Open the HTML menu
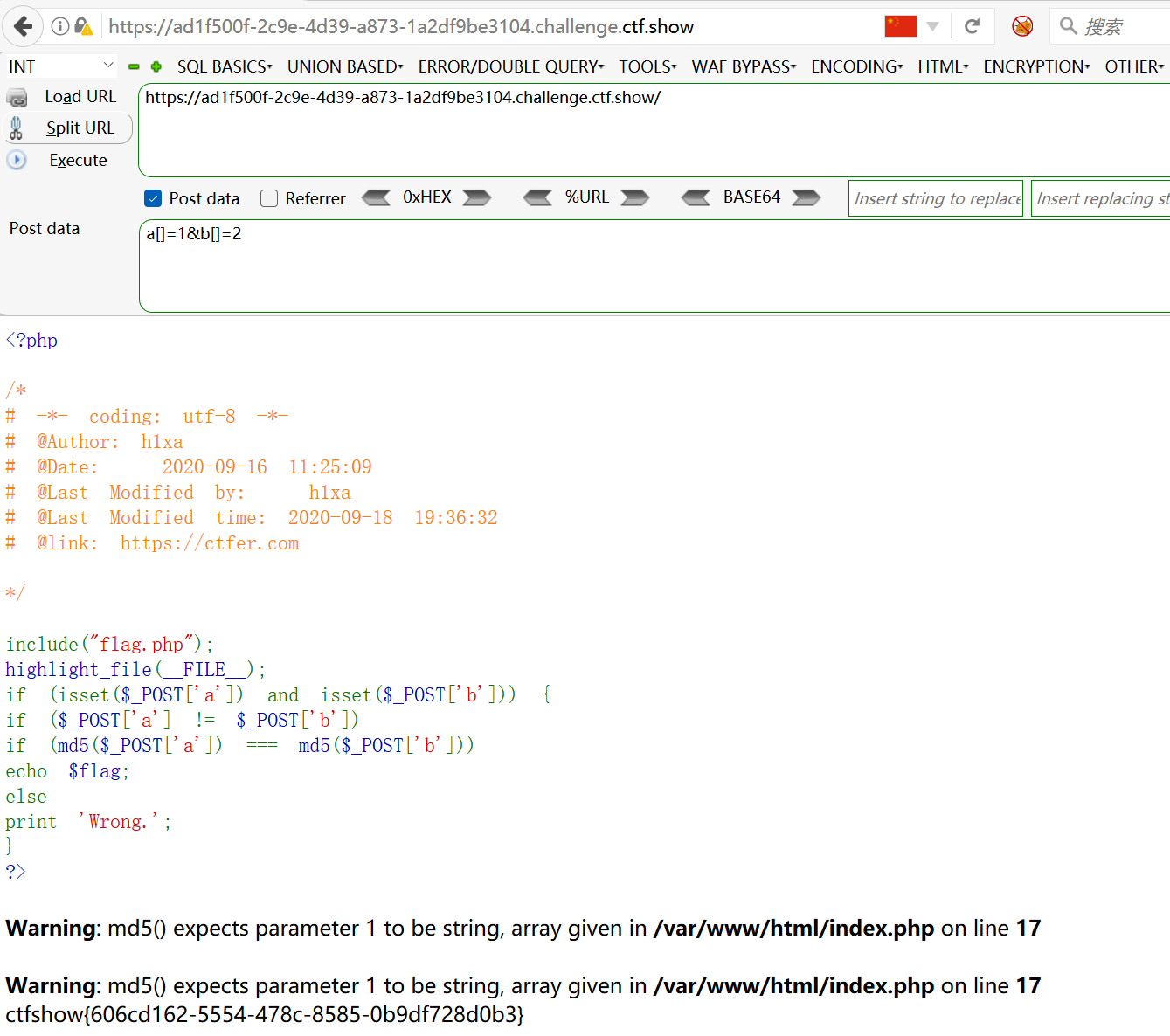This screenshot has width=1170, height=1036. [943, 66]
